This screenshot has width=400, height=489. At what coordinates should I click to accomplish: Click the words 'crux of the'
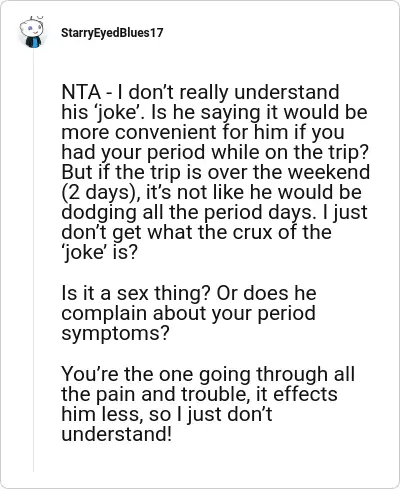tap(282, 232)
